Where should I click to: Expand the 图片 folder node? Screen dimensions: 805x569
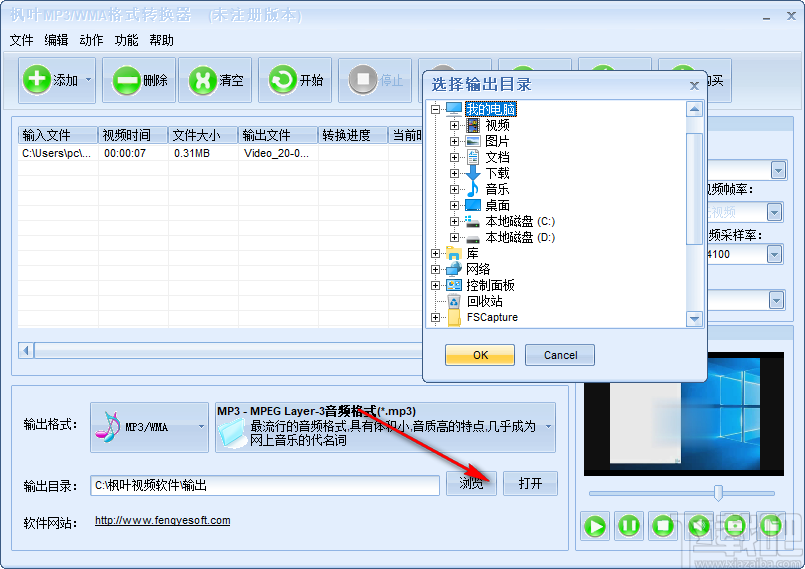[x=454, y=141]
